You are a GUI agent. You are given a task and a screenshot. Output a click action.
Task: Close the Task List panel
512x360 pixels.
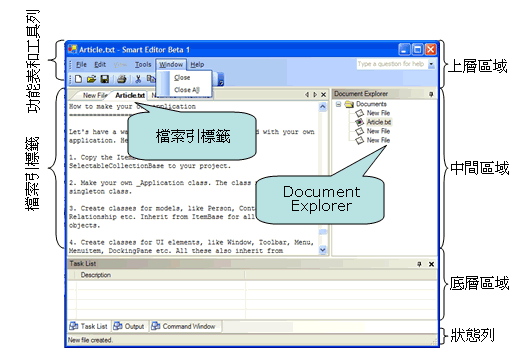pyautogui.click(x=431, y=264)
